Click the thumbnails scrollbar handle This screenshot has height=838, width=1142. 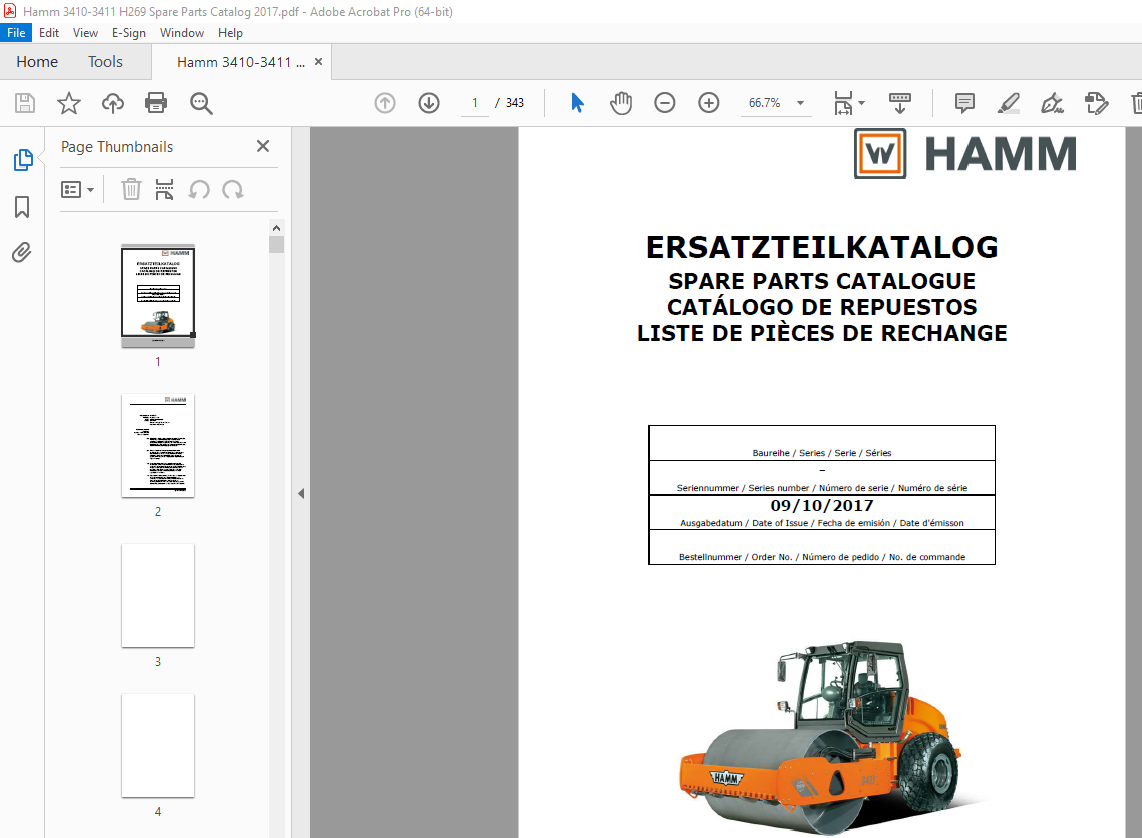[x=276, y=245]
